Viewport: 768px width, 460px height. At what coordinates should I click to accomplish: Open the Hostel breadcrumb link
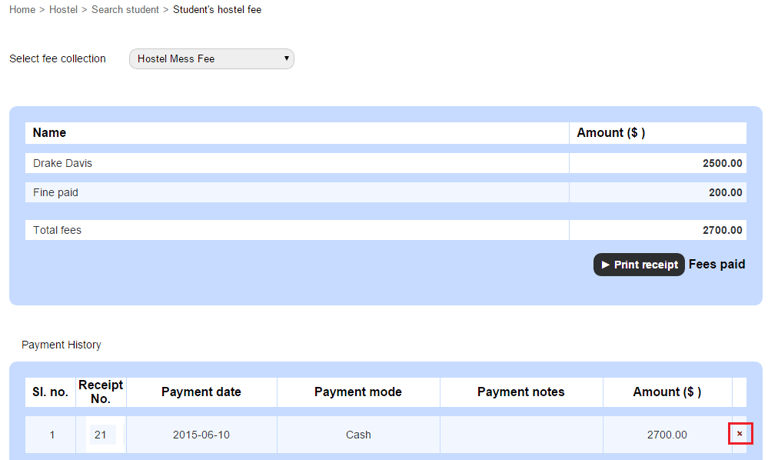click(63, 9)
